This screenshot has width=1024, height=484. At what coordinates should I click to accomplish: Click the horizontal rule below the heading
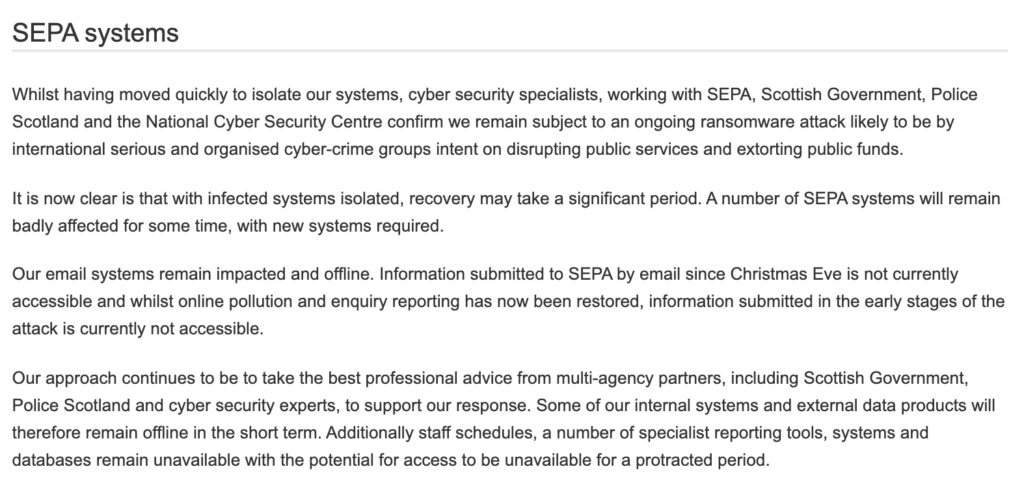coord(509,50)
